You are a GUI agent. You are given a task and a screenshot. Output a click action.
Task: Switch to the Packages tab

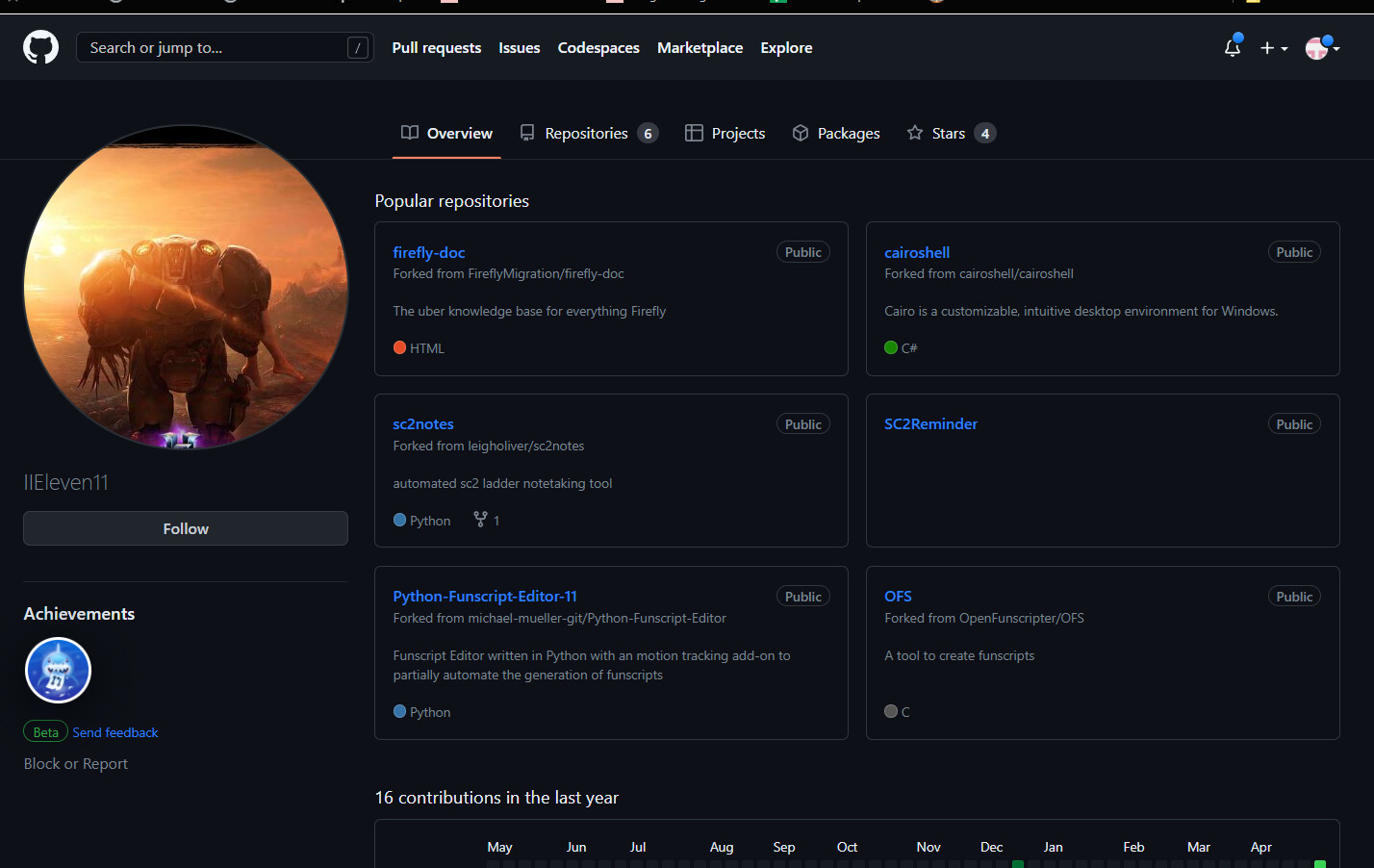[x=836, y=133]
